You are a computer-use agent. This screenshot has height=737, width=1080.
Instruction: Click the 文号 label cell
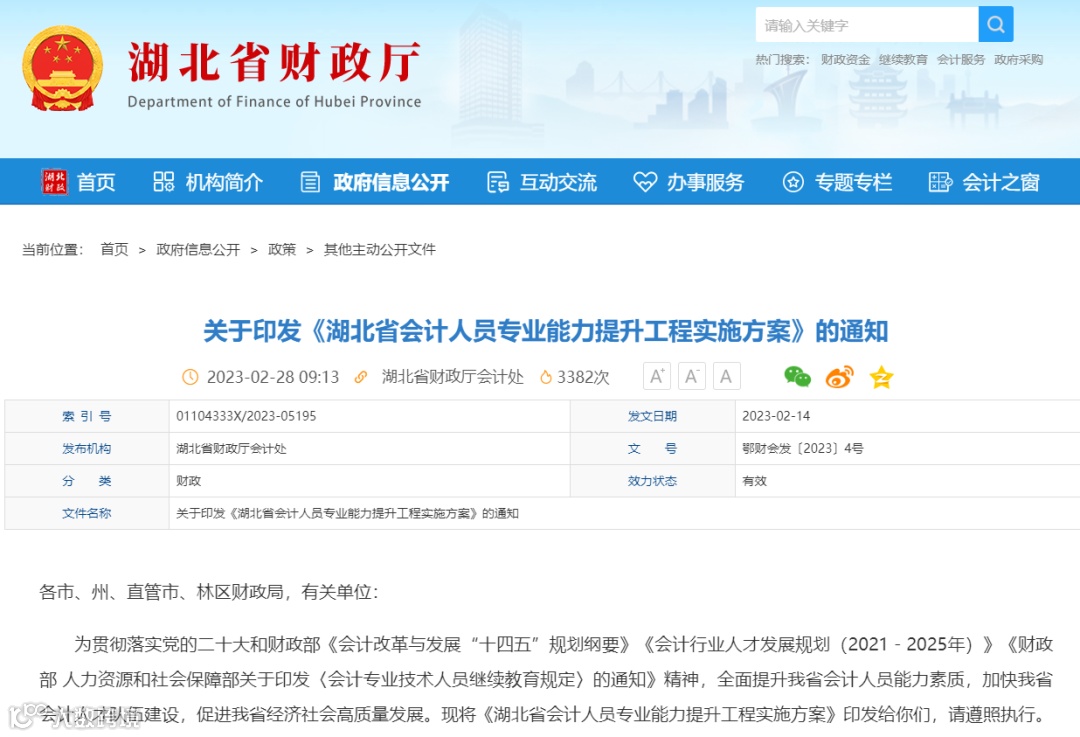pos(652,448)
